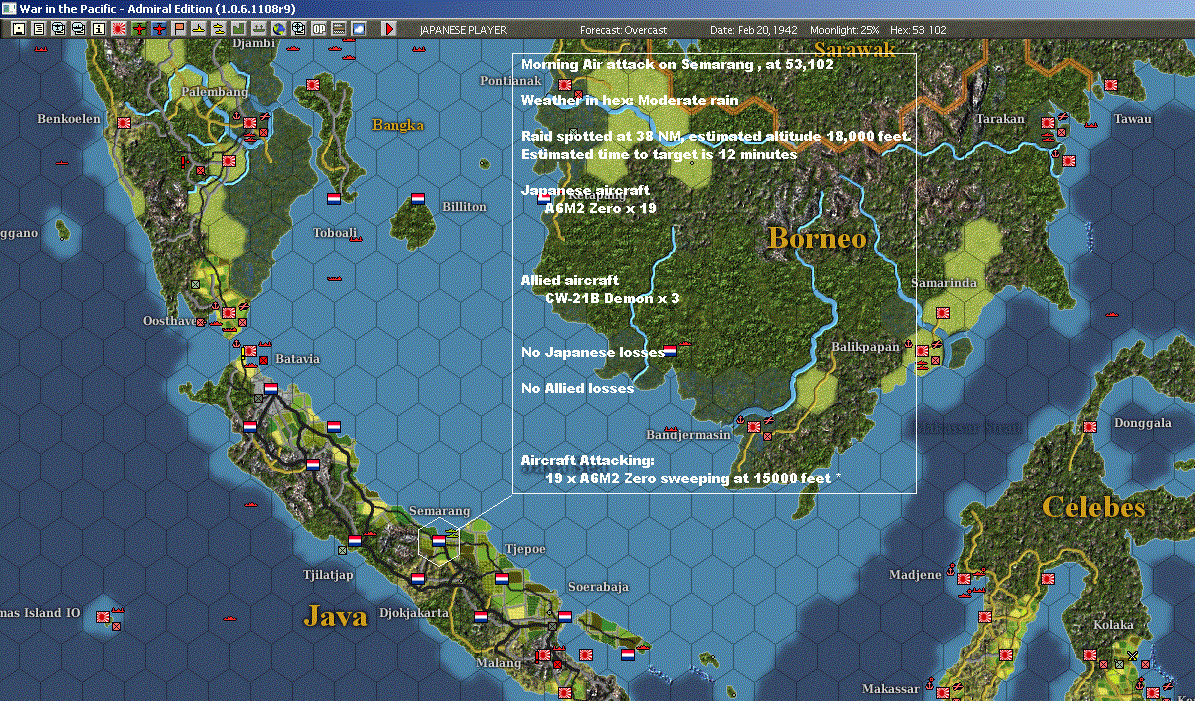
Task: Click the railroad track toolbar icon
Action: [338, 29]
